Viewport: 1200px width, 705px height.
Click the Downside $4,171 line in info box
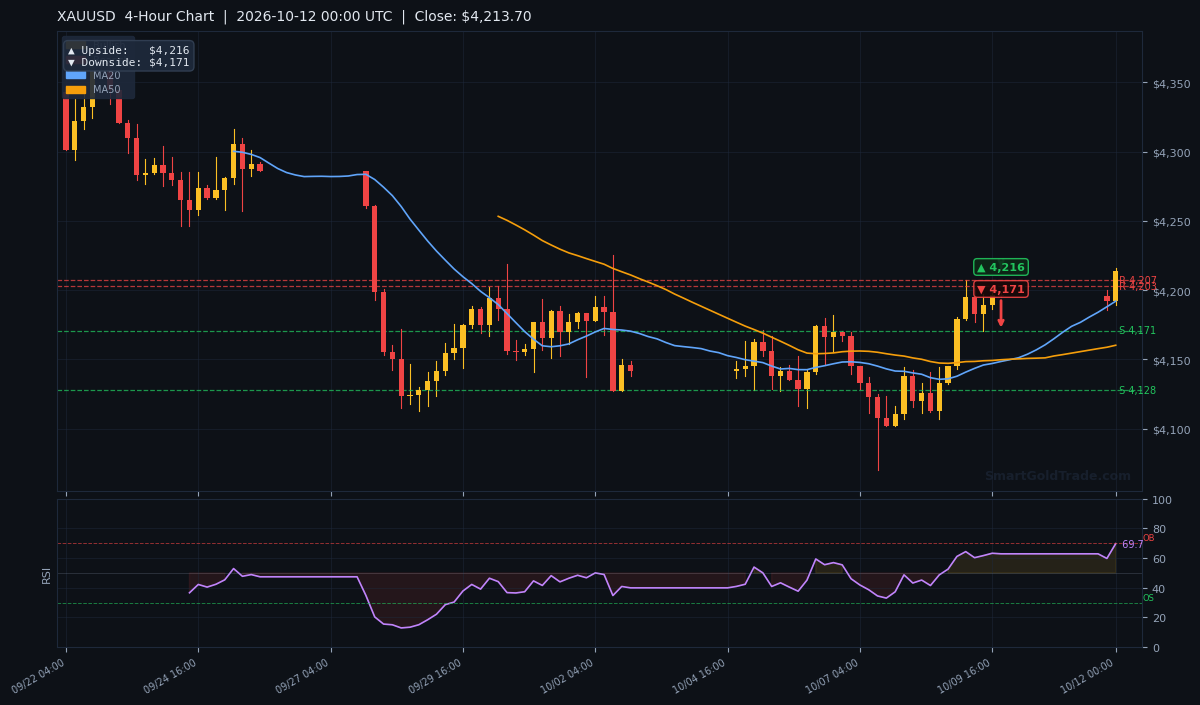coord(128,62)
